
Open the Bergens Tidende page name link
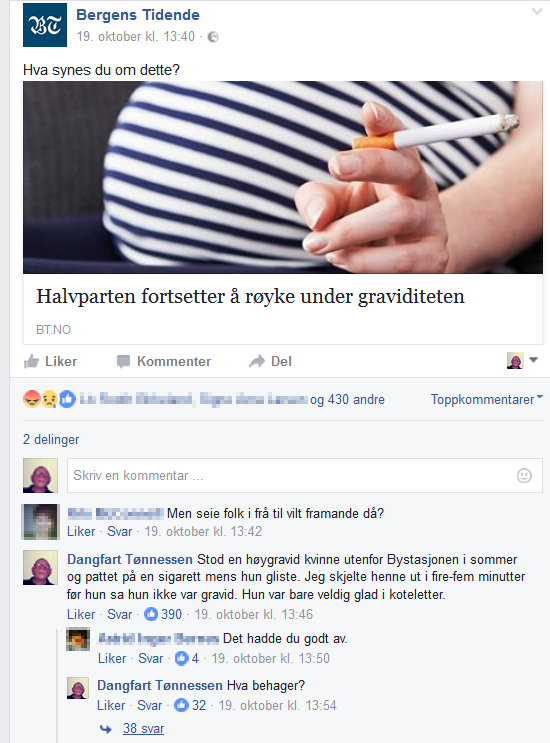(138, 15)
